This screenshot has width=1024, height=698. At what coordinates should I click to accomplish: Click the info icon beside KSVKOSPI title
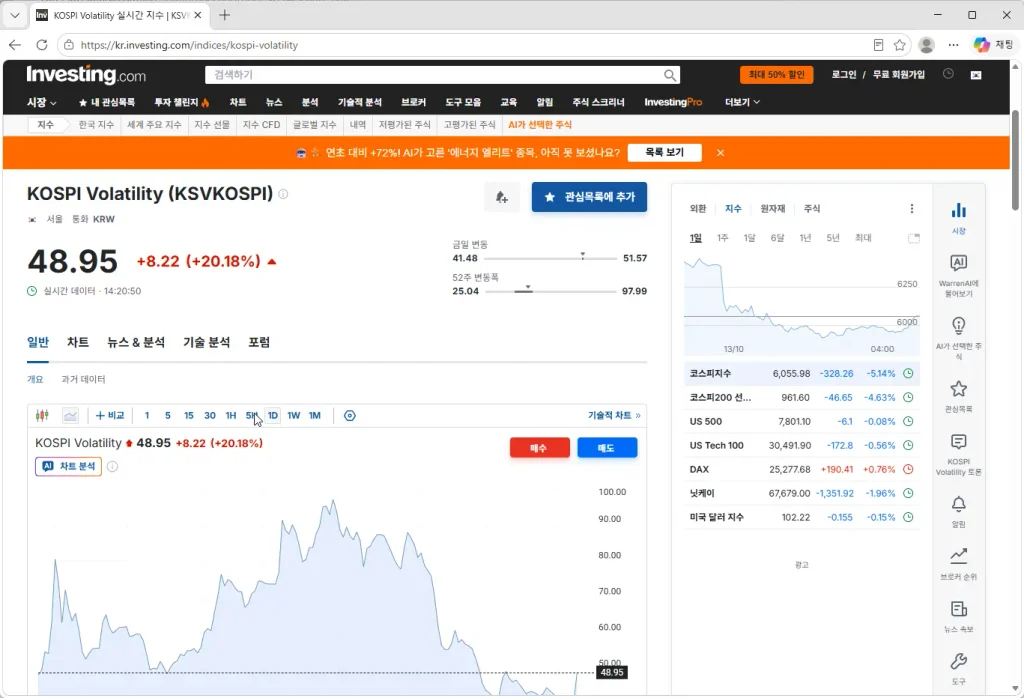tap(283, 194)
